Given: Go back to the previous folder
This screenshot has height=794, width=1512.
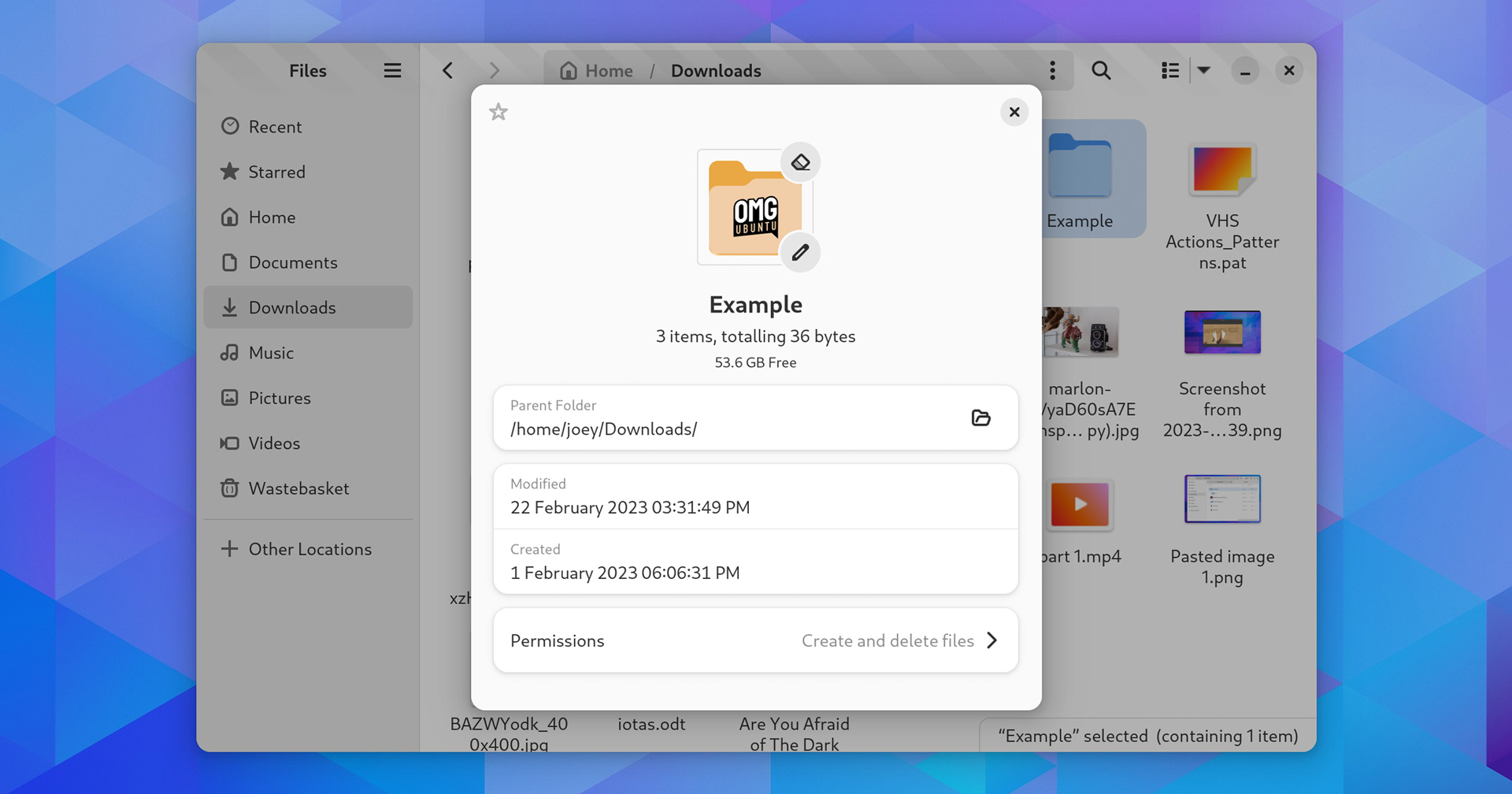Looking at the screenshot, I should tap(447, 71).
